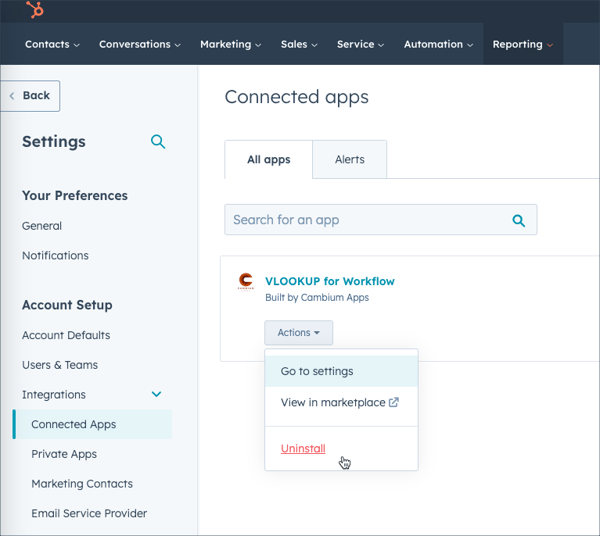Open Users & Teams settings
This screenshot has height=536, width=600.
pos(60,365)
